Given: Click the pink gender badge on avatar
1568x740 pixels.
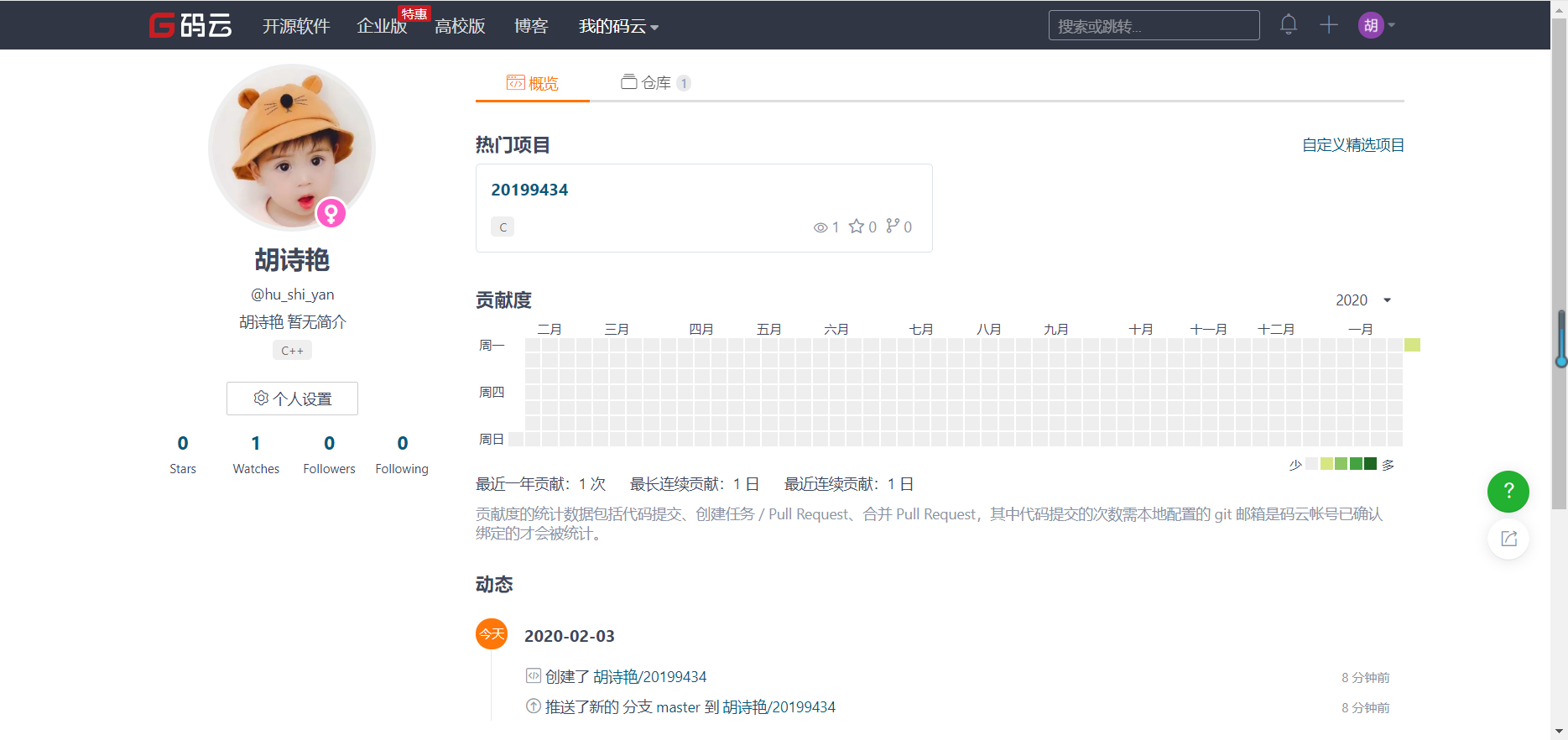Looking at the screenshot, I should pyautogui.click(x=331, y=213).
